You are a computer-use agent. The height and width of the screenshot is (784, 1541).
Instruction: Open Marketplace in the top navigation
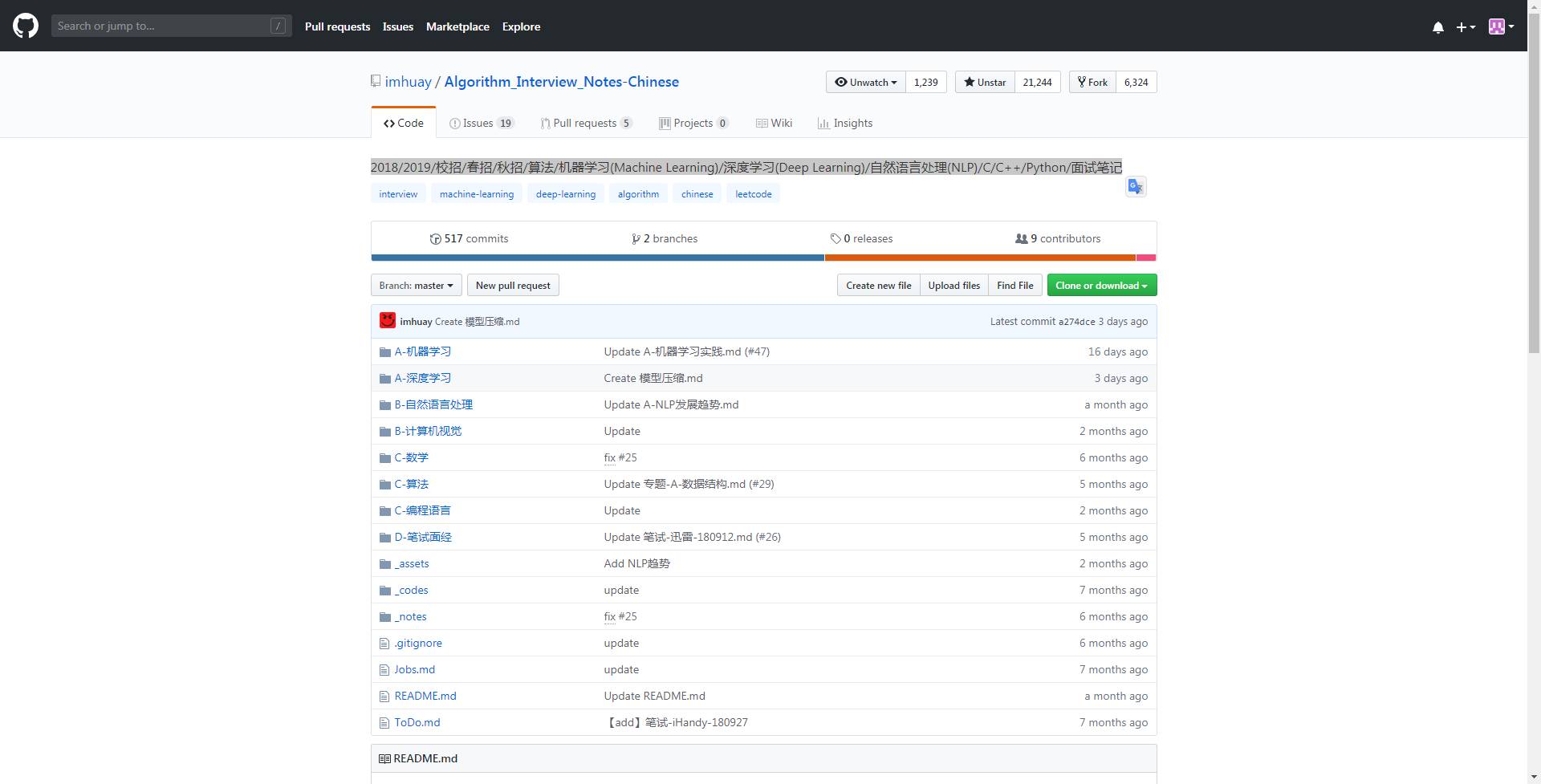coord(457,26)
